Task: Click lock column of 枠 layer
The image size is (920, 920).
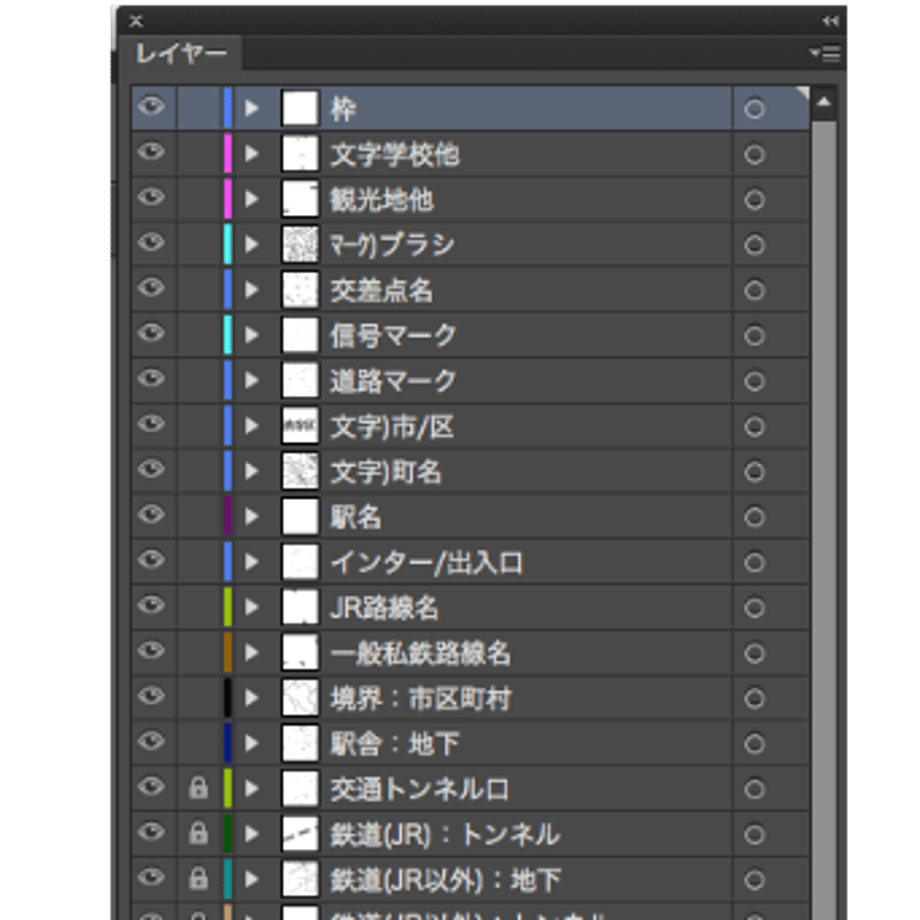Action: pos(198,108)
